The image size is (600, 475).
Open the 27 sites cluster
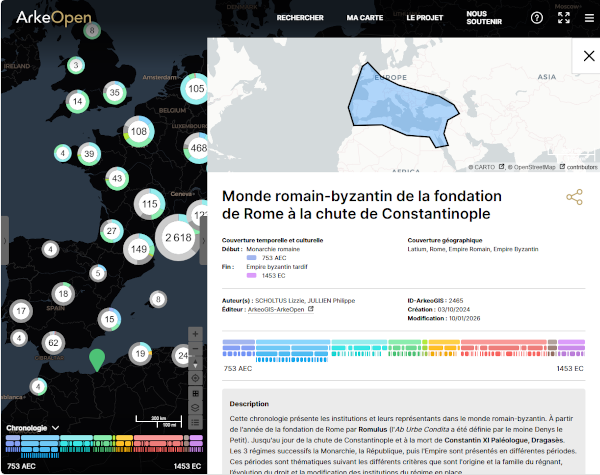112,231
